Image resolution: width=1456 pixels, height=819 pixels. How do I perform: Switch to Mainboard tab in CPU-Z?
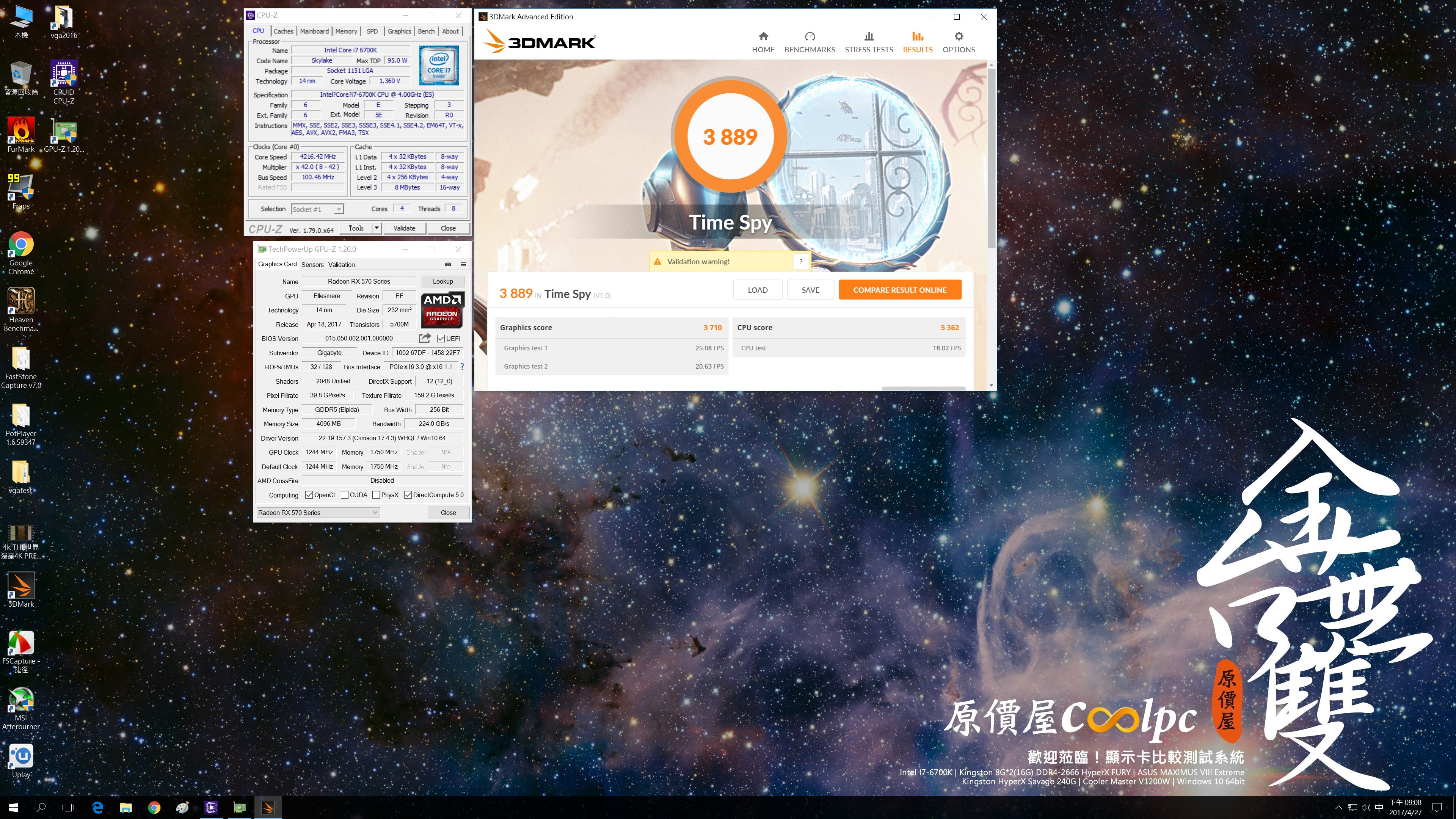(314, 31)
